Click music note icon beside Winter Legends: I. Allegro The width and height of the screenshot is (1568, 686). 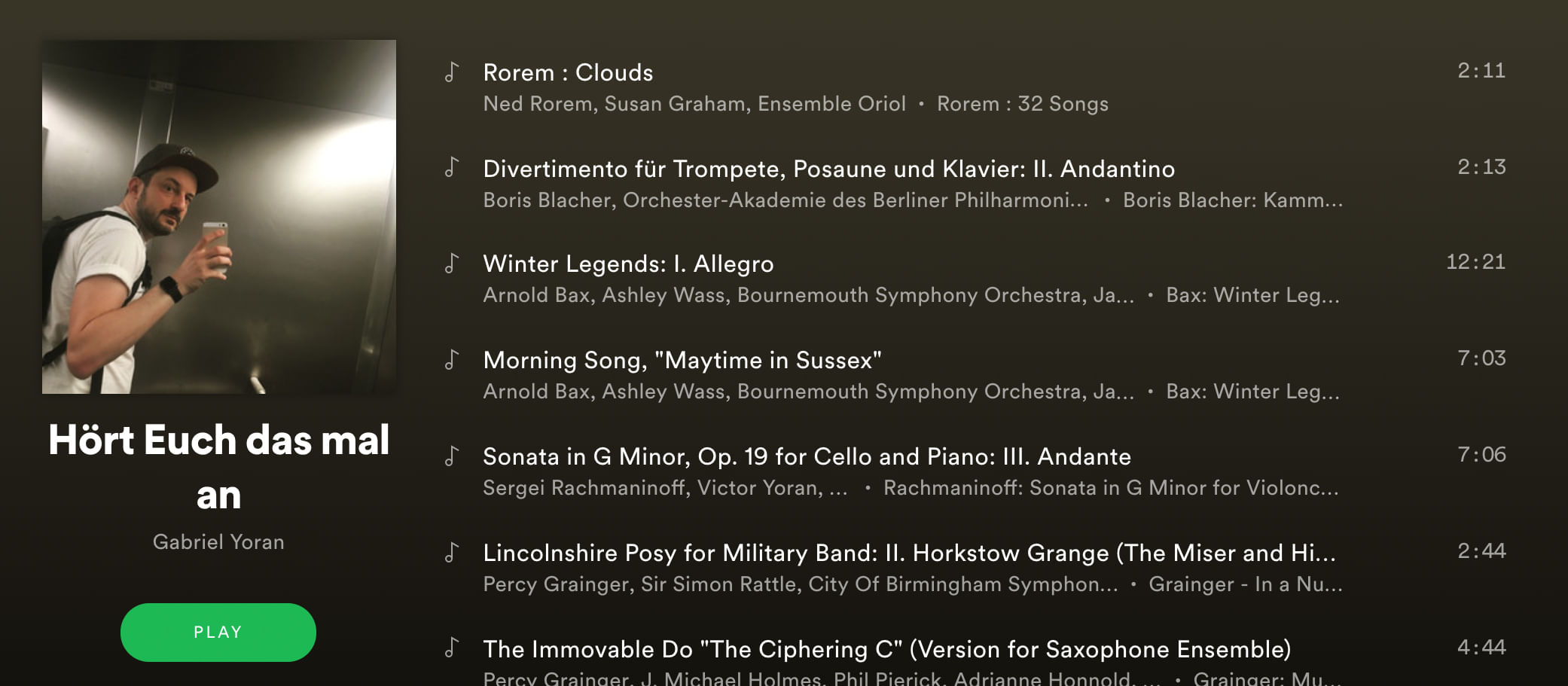[x=451, y=263]
